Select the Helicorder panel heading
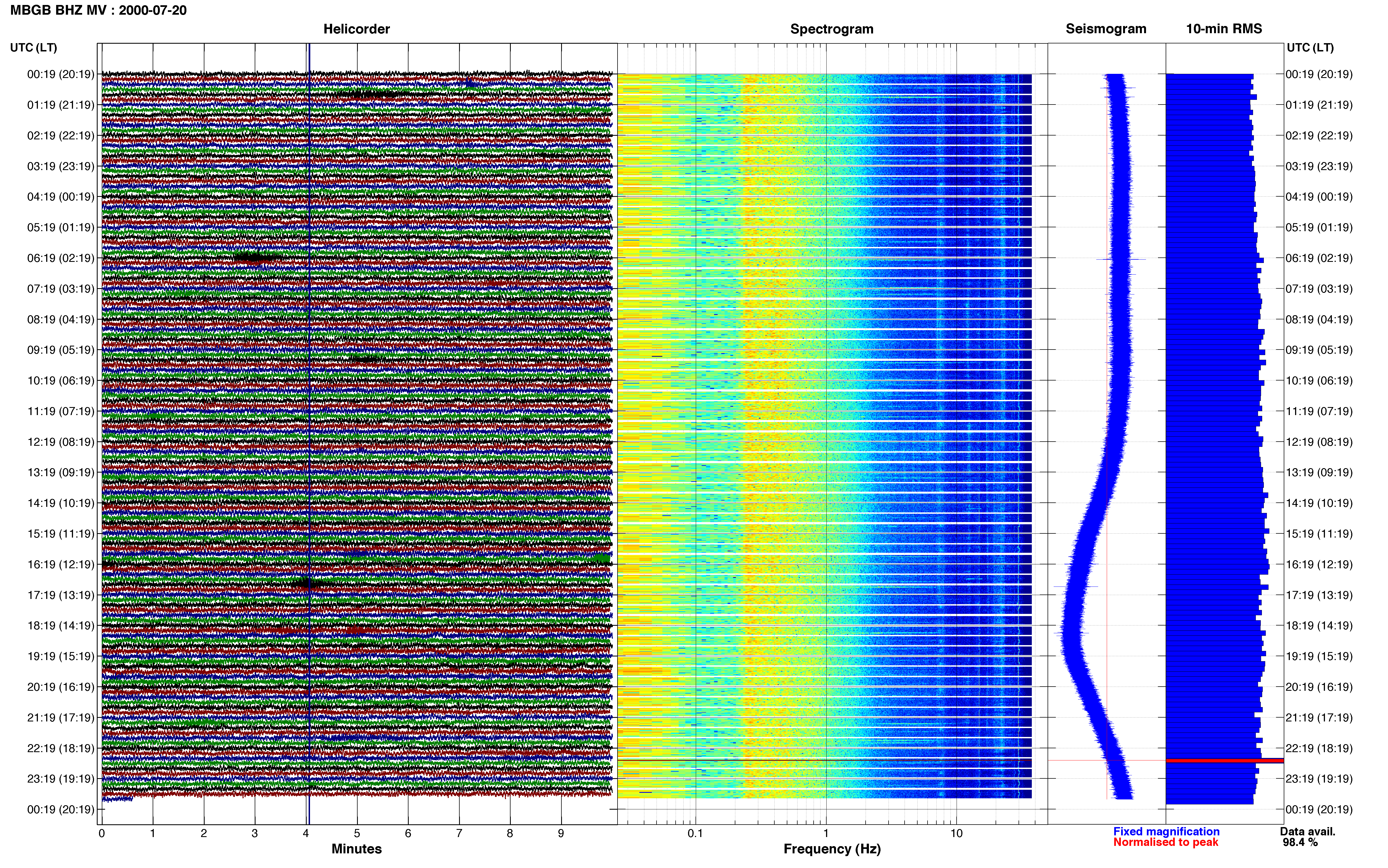 pyautogui.click(x=356, y=29)
